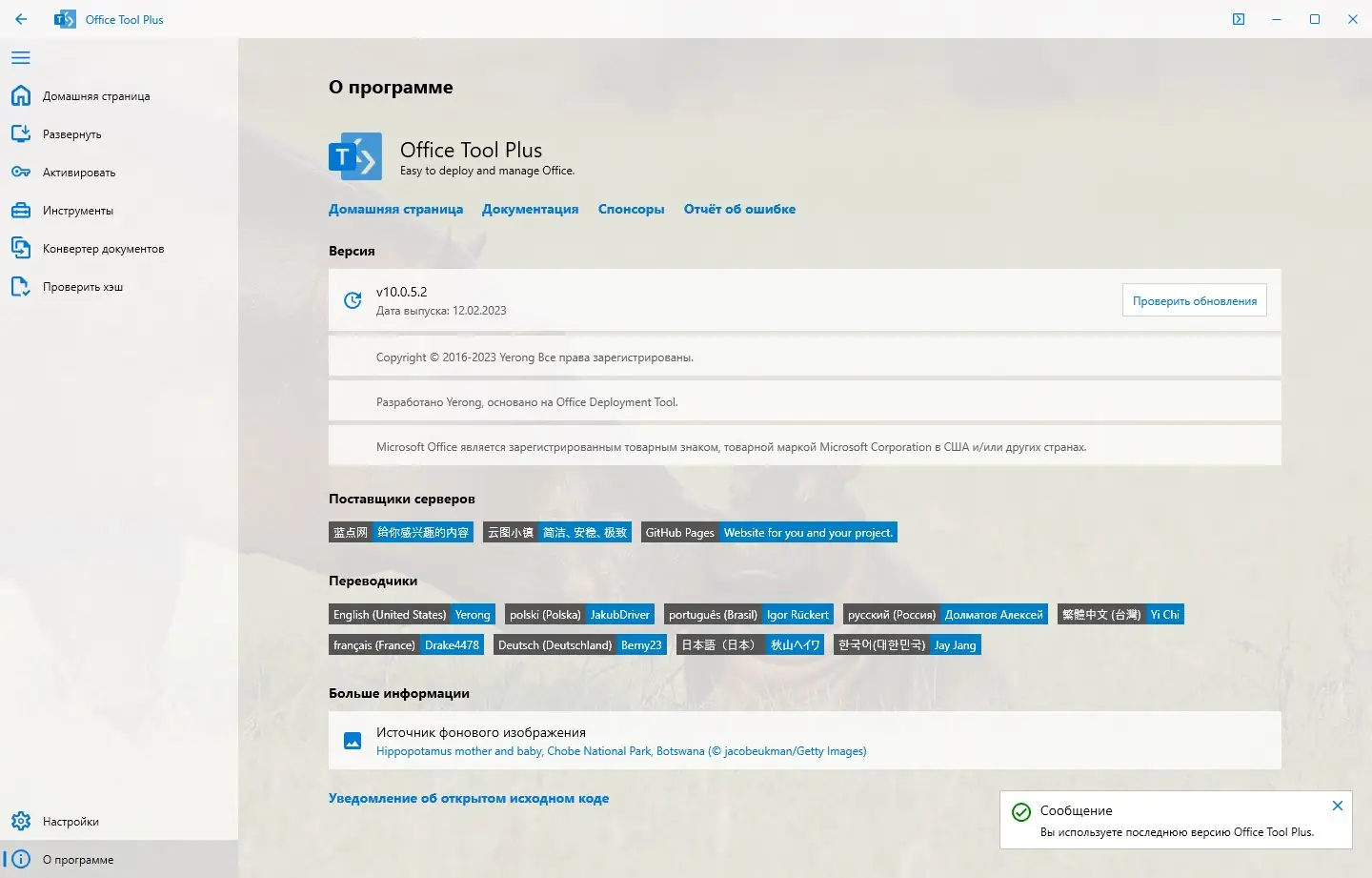Screen dimensions: 1372x878
Task: Click the large Office Tool Plus logo
Action: click(355, 156)
